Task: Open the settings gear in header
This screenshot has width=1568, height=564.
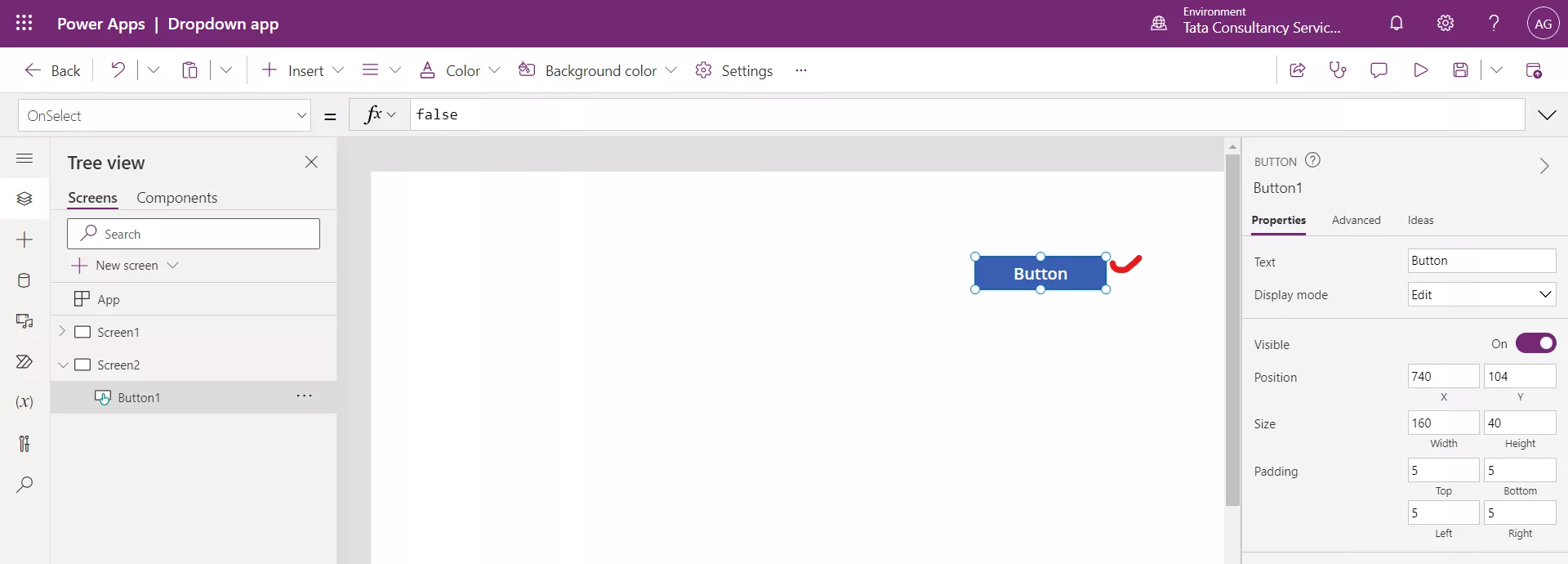Action: 1445,23
